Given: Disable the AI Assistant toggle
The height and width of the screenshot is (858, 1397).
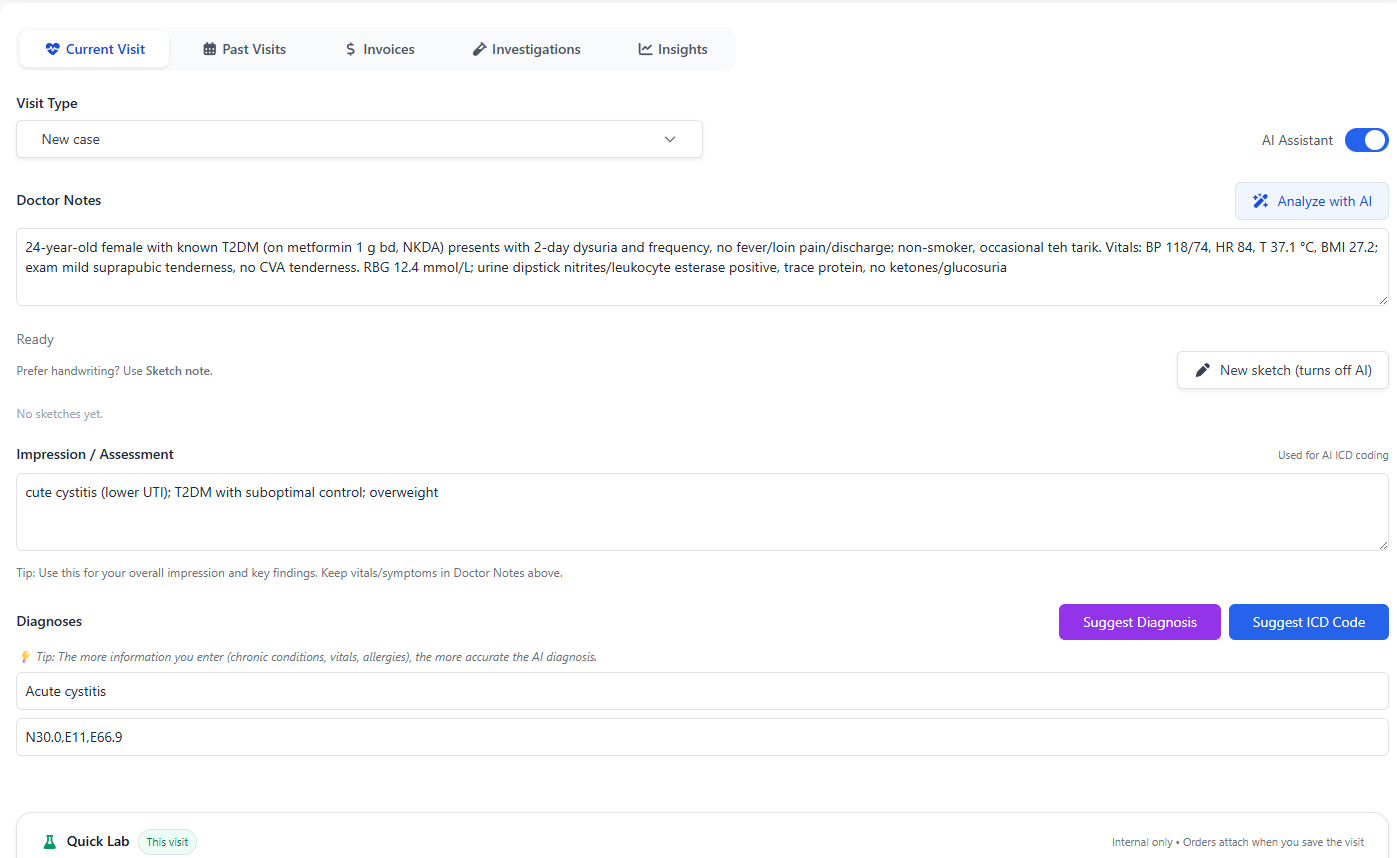Looking at the screenshot, I should click(1366, 140).
